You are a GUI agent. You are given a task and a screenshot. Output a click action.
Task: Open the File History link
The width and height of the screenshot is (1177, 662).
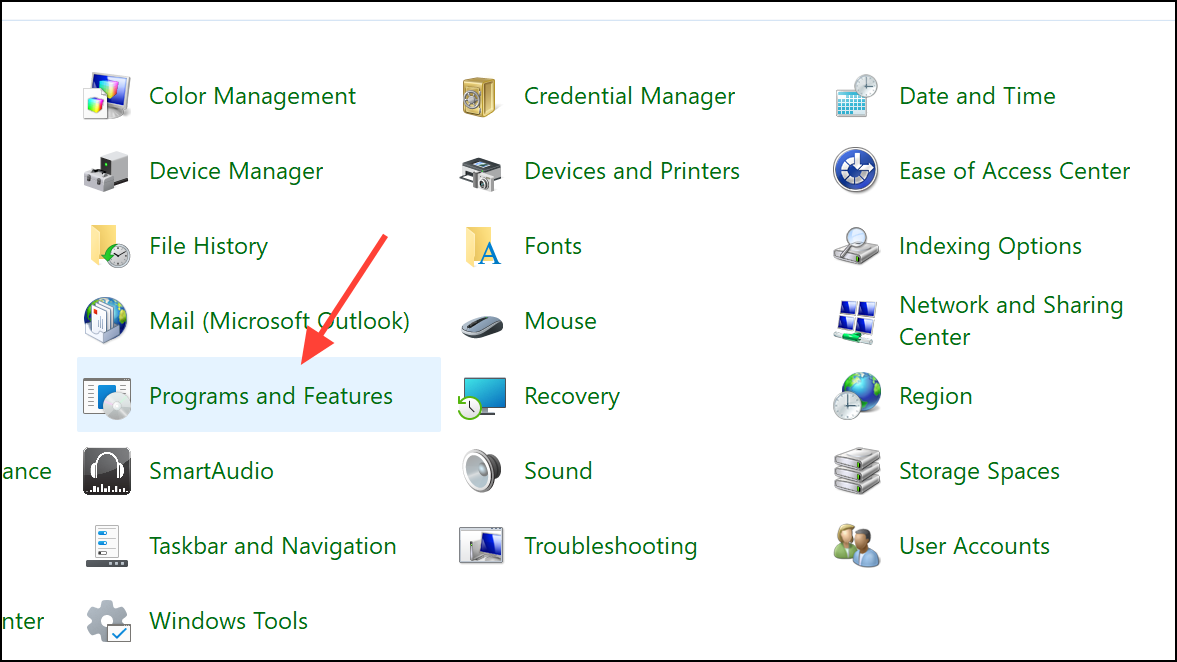point(208,245)
